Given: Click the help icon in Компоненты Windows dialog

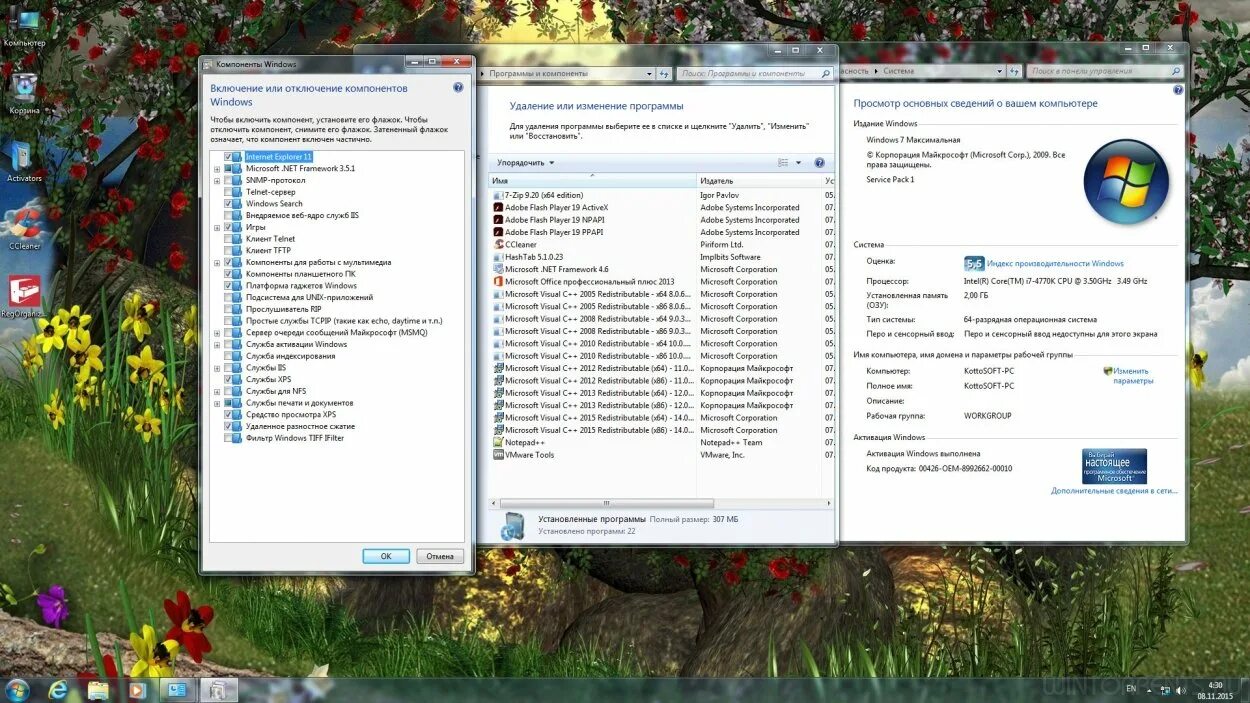Looking at the screenshot, I should [458, 88].
